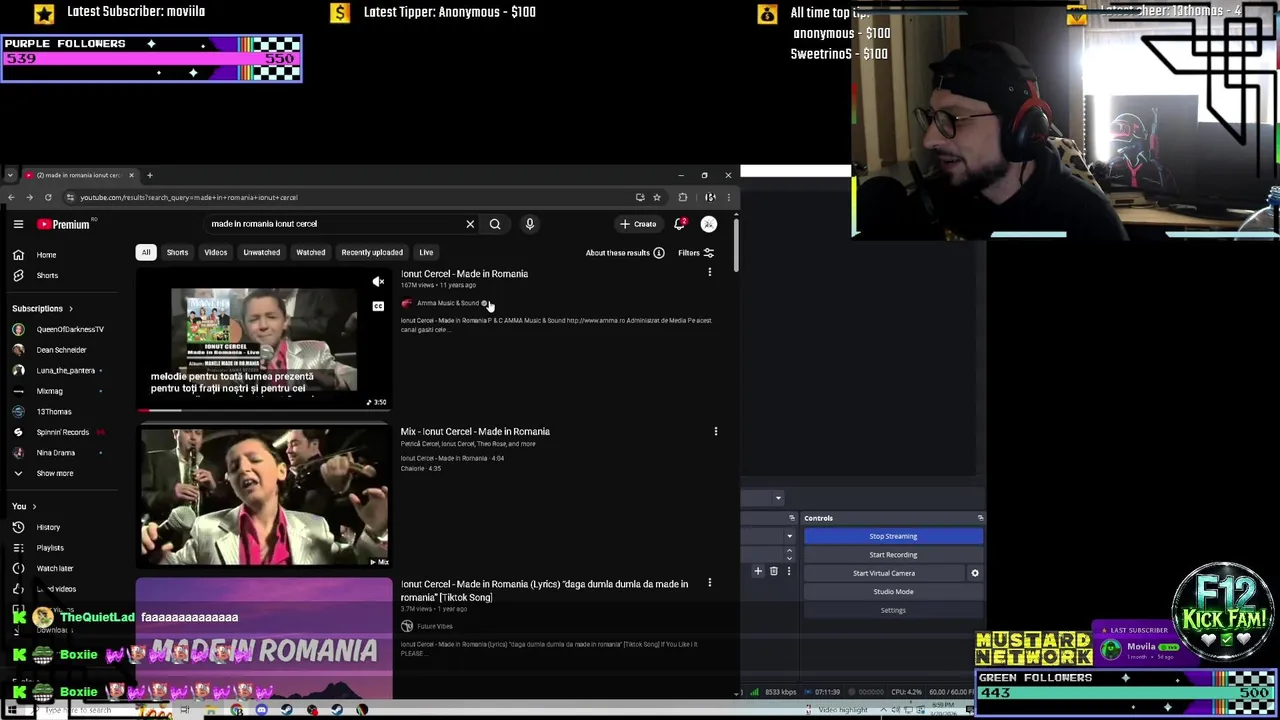Click the YouTube page vertical scrollbar
This screenshot has height=720, width=1280.
pos(736,243)
